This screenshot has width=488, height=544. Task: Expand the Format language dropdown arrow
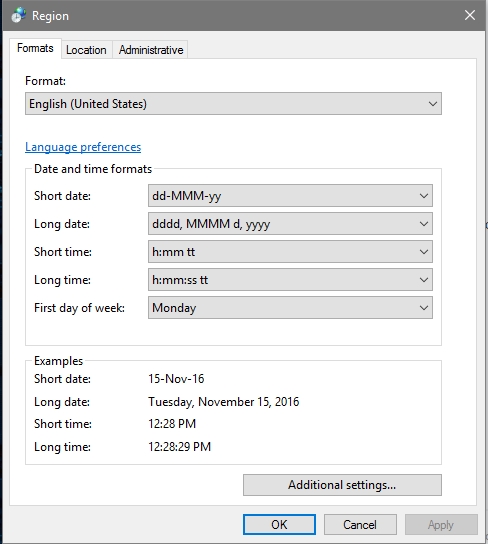[x=432, y=104]
